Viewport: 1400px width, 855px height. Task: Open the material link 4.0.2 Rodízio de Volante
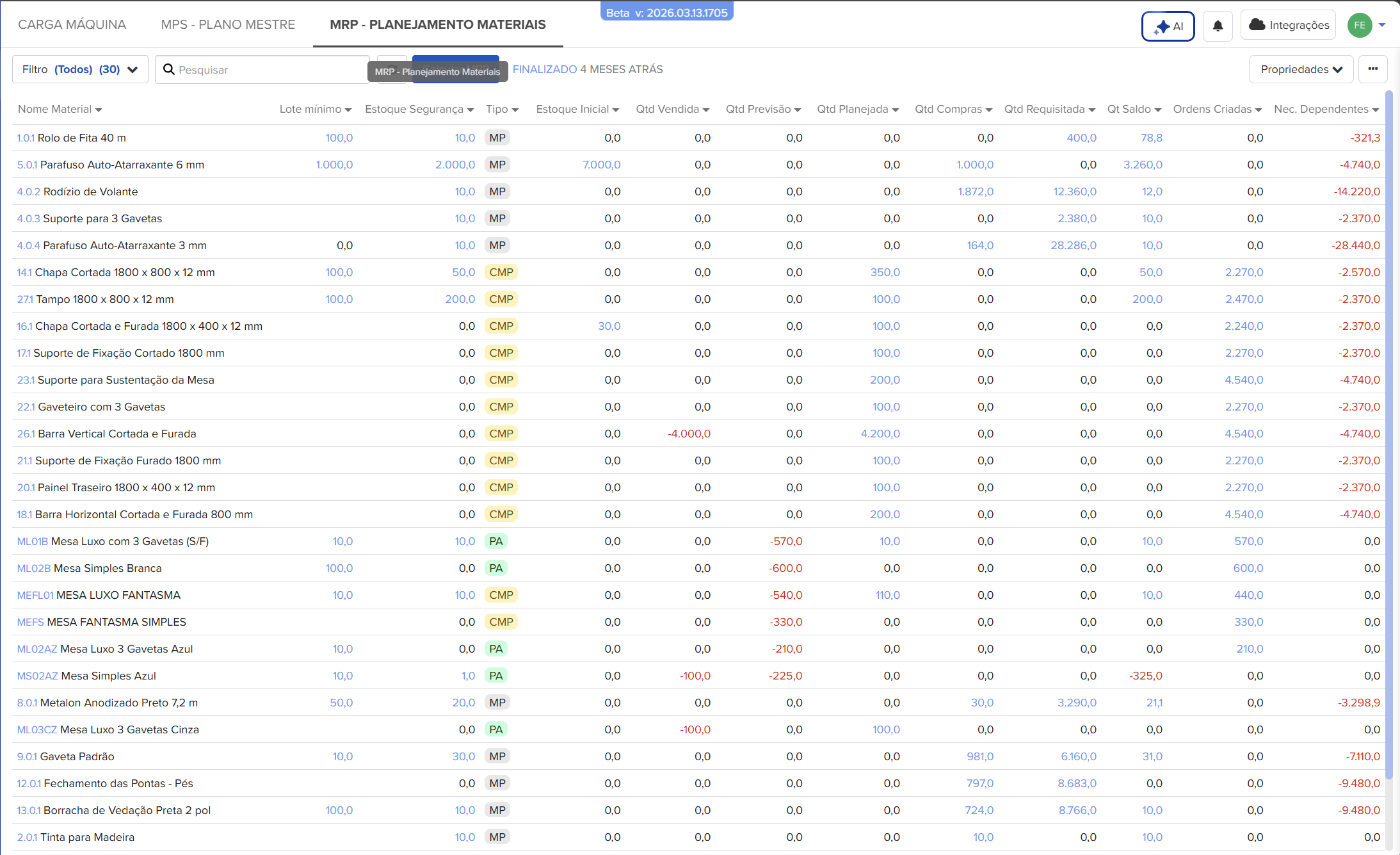pyautogui.click(x=28, y=191)
